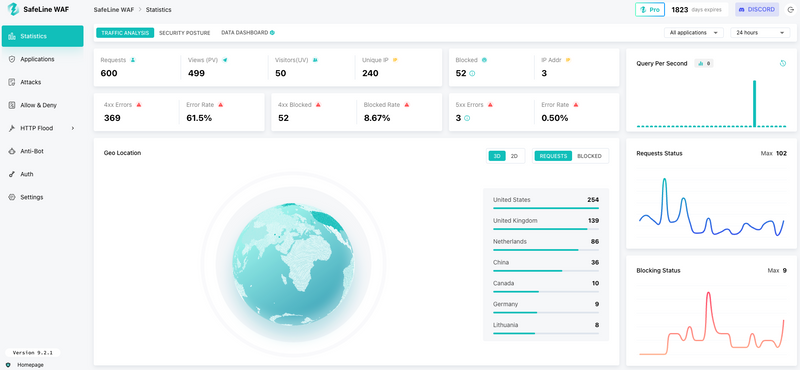Select the Lithuania row
The width and height of the screenshot is (800, 370).
pyautogui.click(x=546, y=328)
